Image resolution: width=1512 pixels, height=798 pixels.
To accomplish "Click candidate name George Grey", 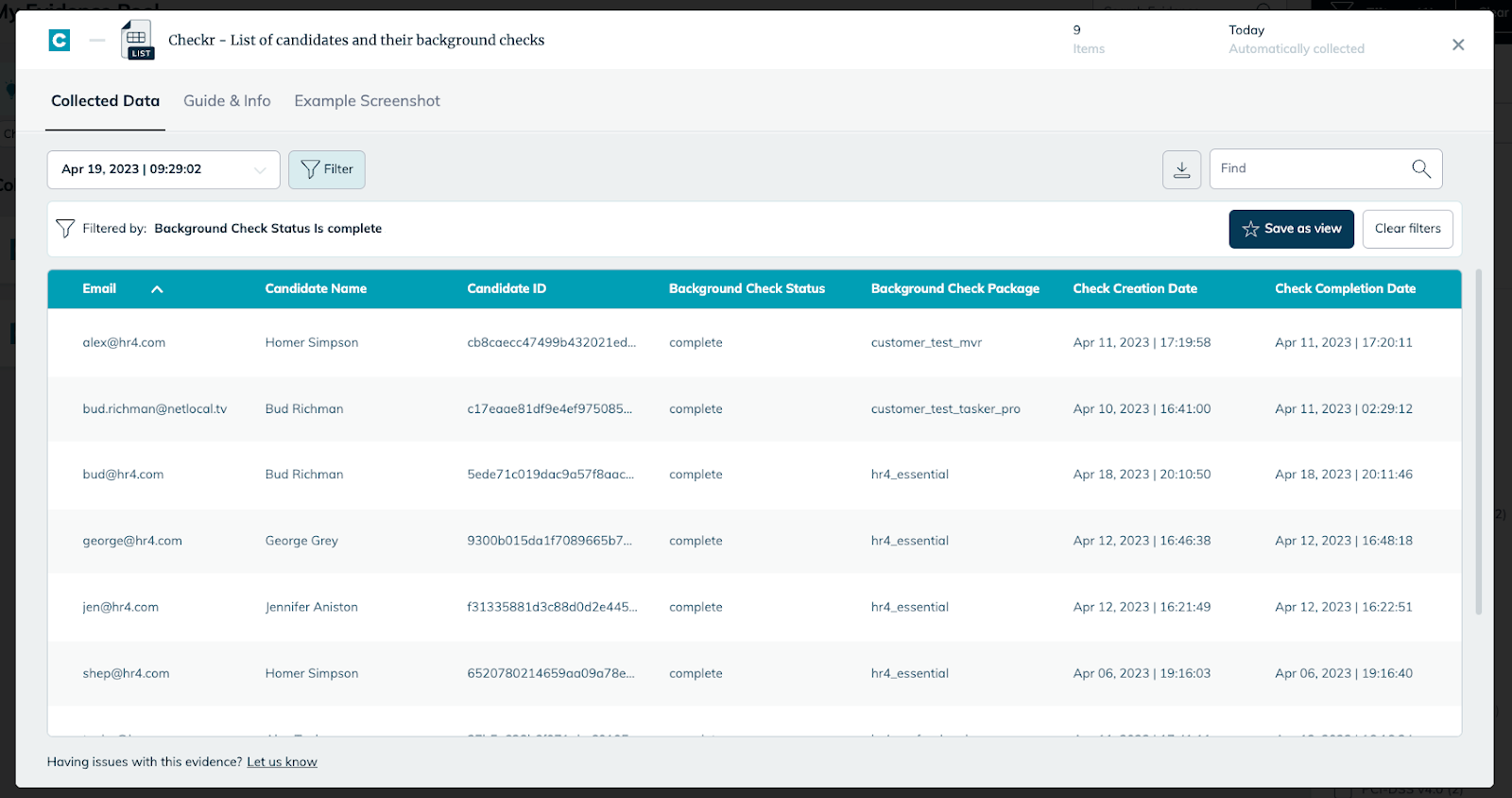I will tap(301, 541).
